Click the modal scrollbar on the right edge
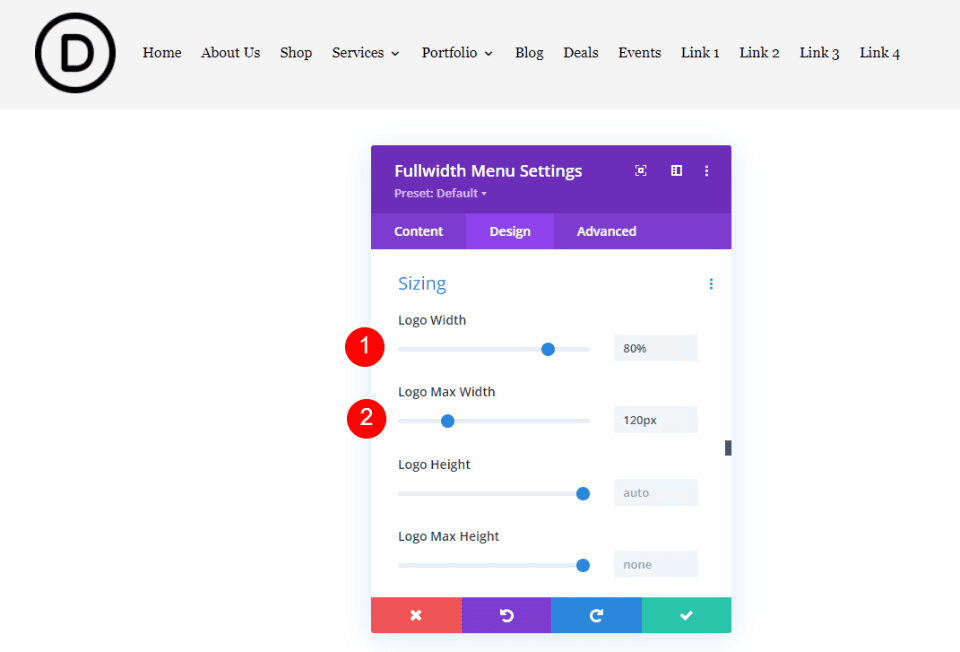Screen dimensions: 960x652 [727, 447]
